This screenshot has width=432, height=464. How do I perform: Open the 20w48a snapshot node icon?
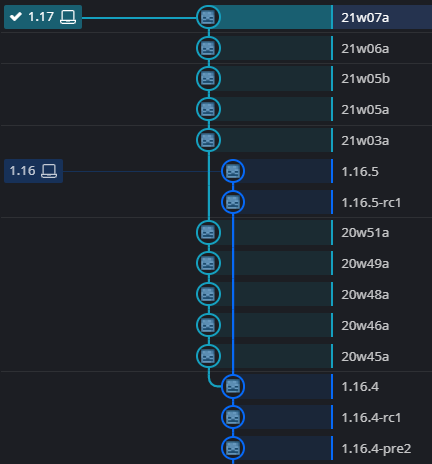pos(208,294)
